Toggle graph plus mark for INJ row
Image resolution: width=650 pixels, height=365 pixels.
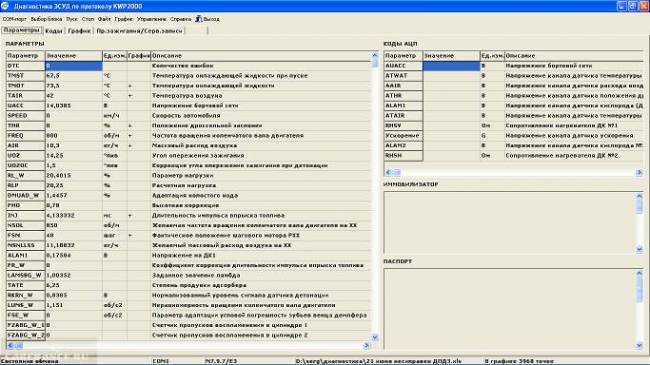[x=130, y=216]
